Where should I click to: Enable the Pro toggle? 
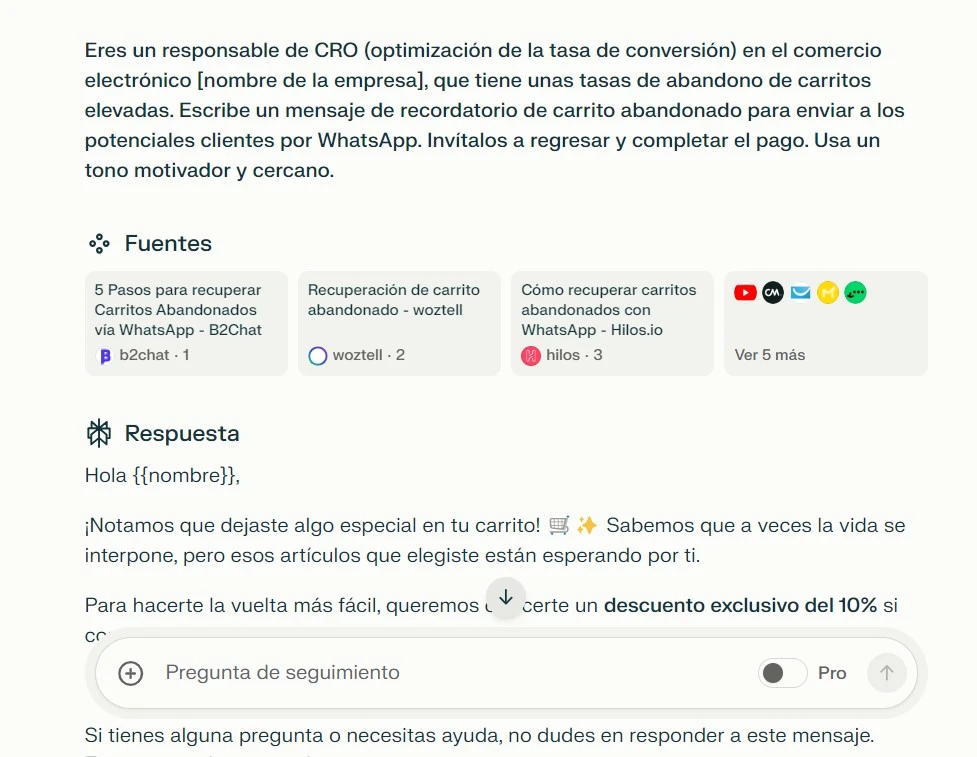[782, 673]
